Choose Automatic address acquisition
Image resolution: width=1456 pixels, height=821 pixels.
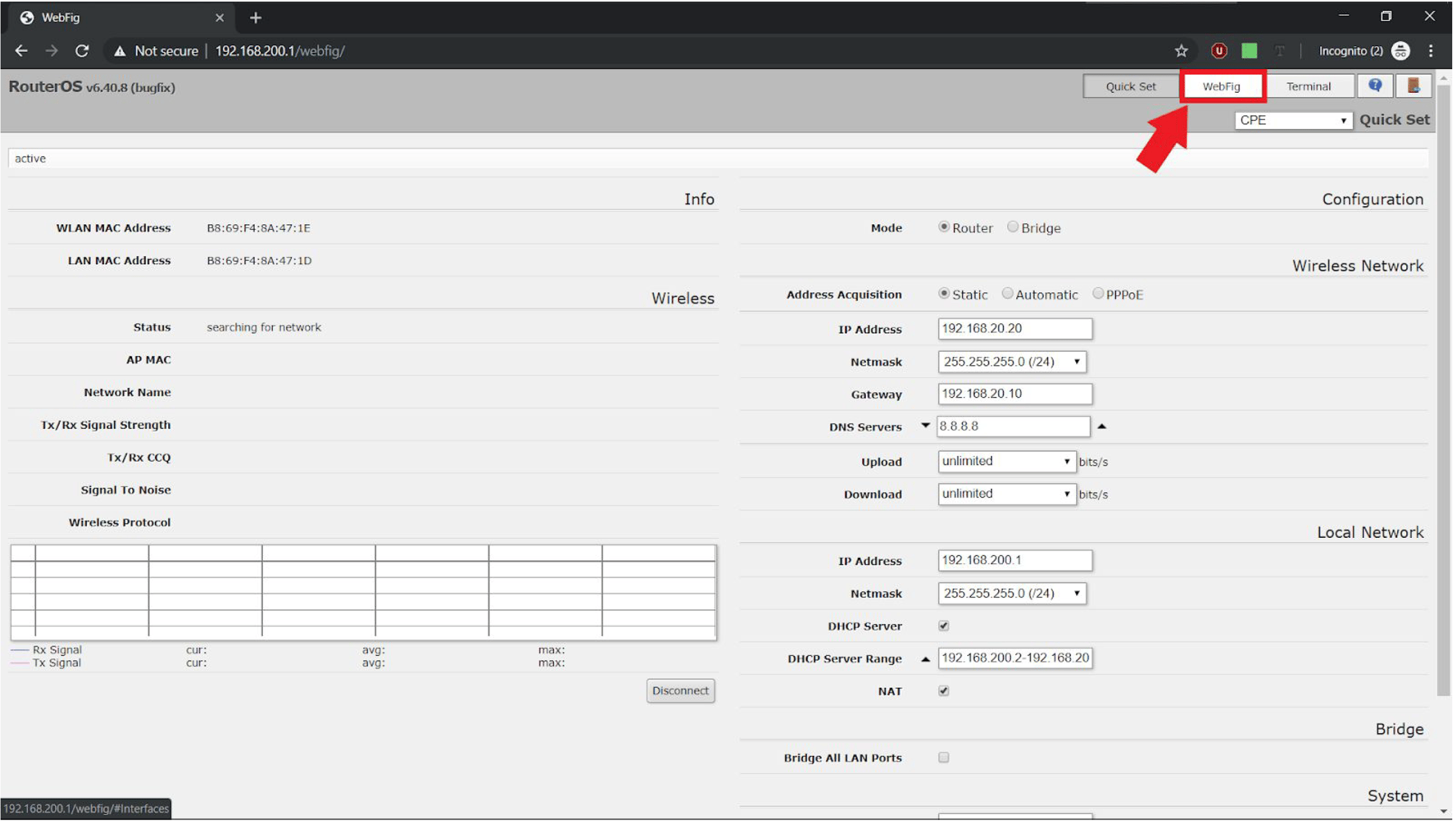tap(1007, 293)
